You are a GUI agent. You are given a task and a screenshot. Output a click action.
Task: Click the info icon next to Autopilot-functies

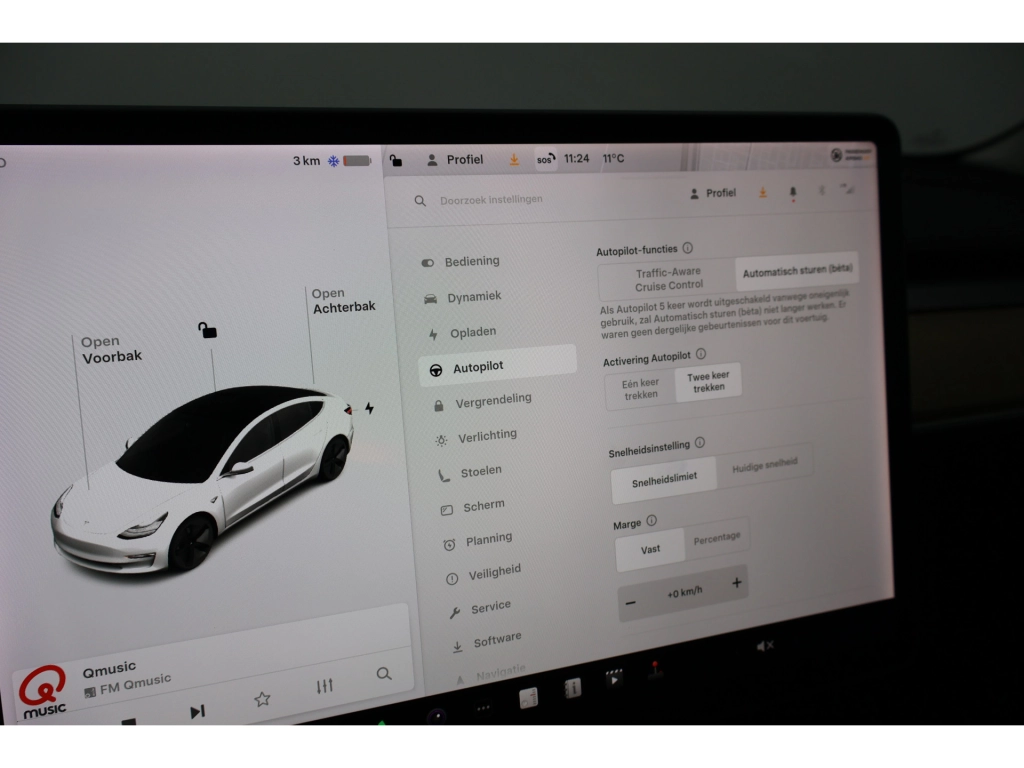(x=688, y=249)
